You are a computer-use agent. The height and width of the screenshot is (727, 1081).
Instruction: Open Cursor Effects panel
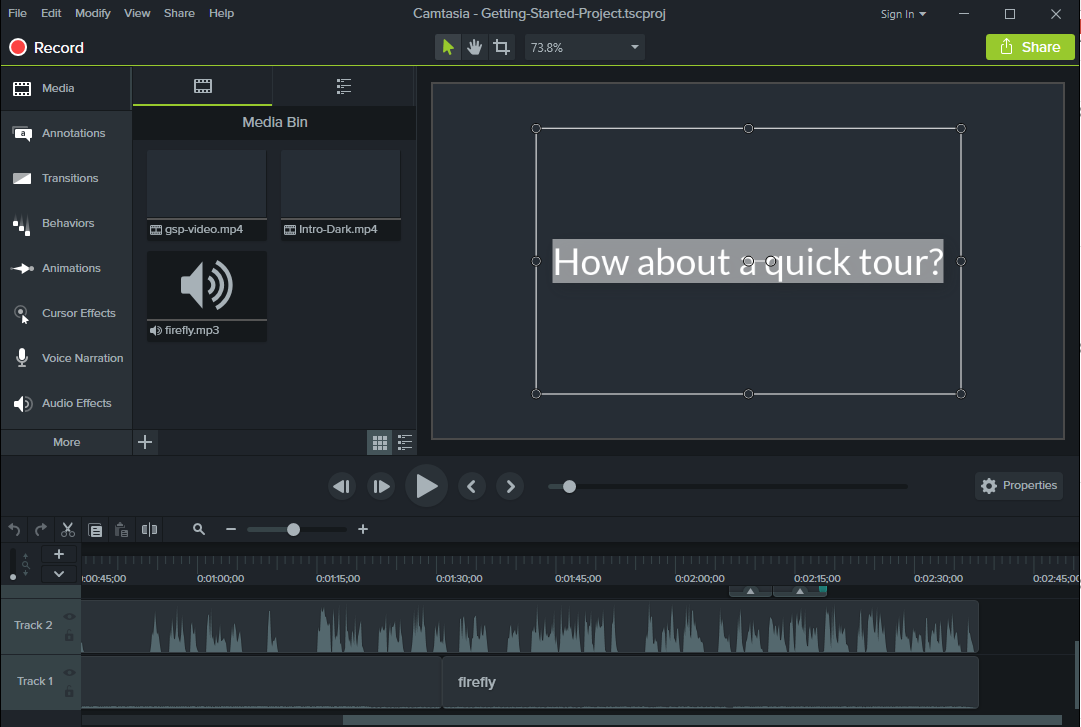(77, 313)
